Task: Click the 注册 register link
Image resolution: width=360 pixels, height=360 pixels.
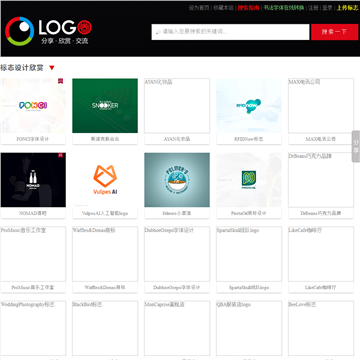Action: tap(313, 8)
